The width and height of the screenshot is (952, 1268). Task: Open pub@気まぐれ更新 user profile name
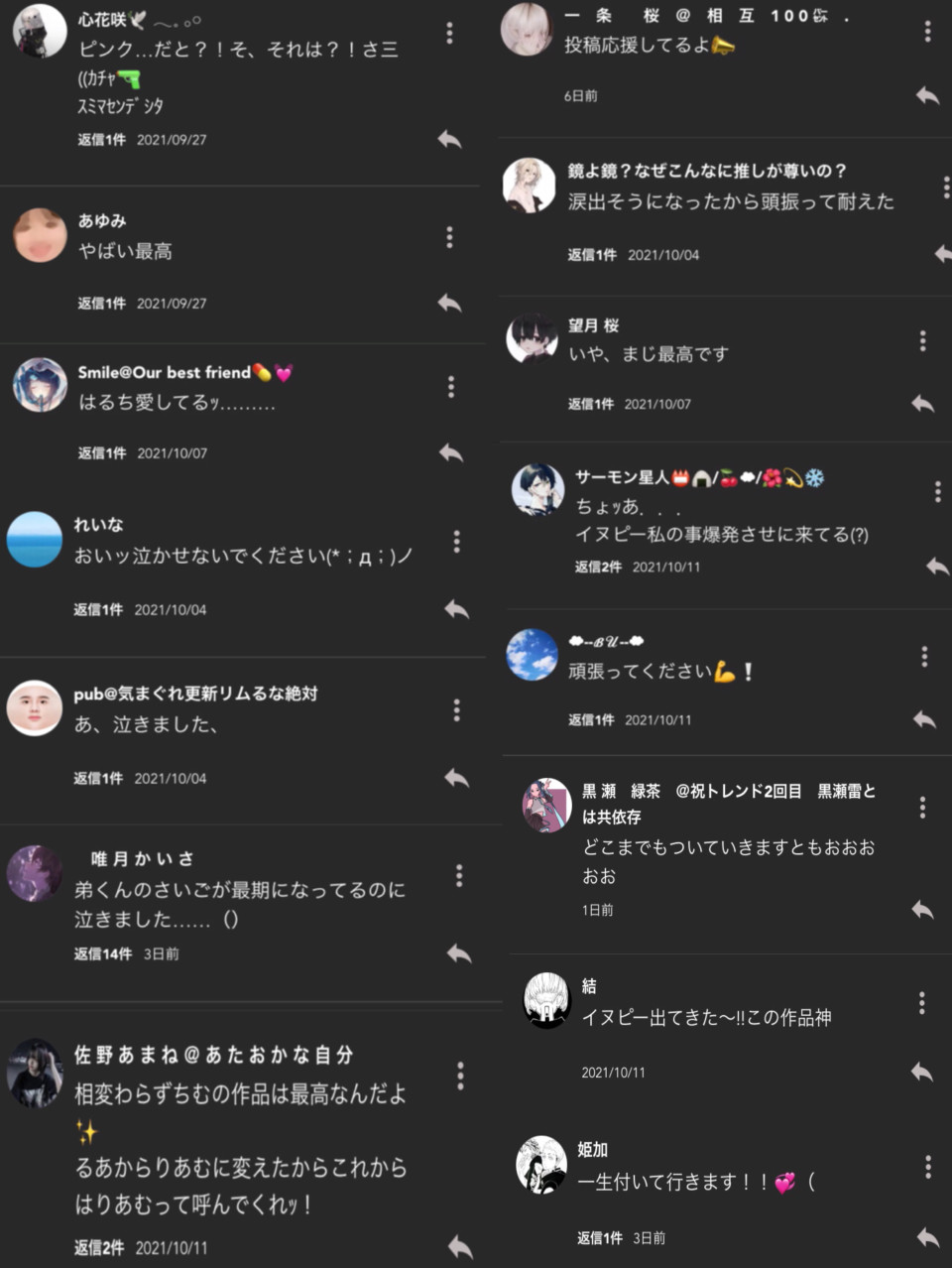(x=195, y=694)
